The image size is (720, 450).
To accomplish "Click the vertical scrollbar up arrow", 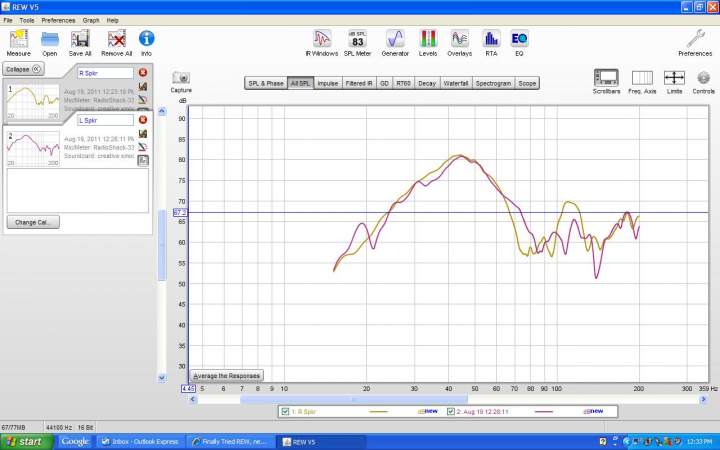I will pyautogui.click(x=162, y=111).
